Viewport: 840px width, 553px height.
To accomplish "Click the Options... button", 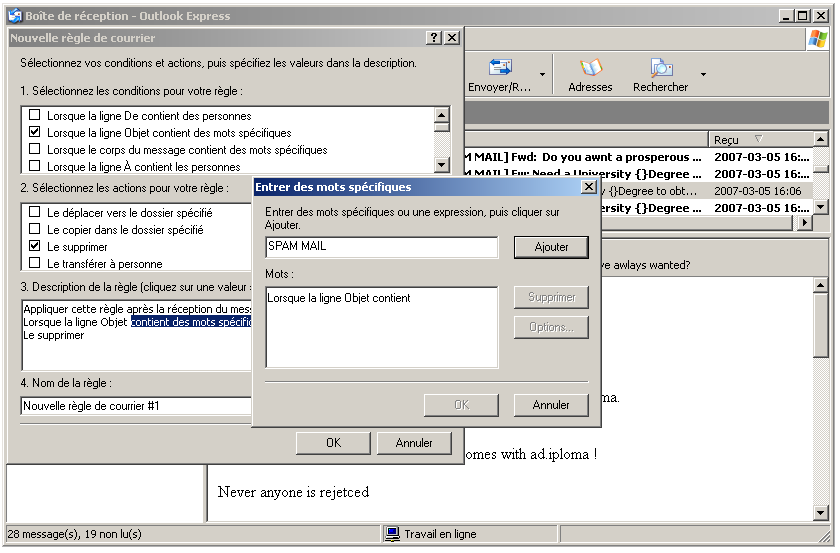I will pyautogui.click(x=551, y=327).
